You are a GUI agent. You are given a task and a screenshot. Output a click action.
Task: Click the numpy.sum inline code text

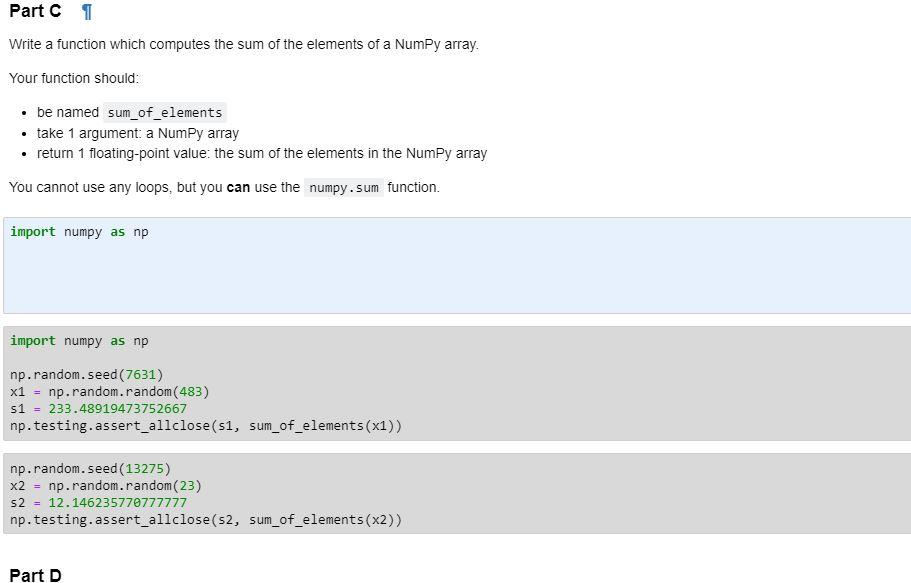(344, 187)
